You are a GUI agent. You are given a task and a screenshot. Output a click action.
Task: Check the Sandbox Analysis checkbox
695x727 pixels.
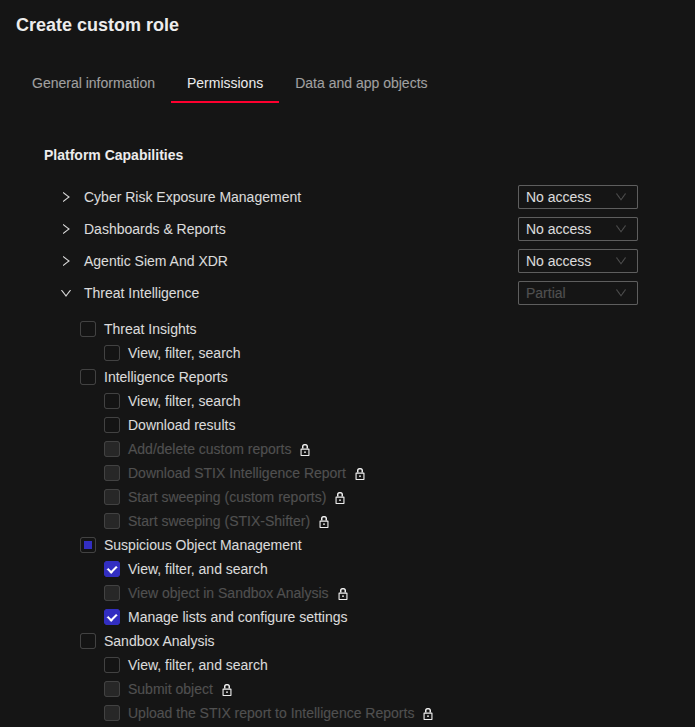pyautogui.click(x=88, y=641)
